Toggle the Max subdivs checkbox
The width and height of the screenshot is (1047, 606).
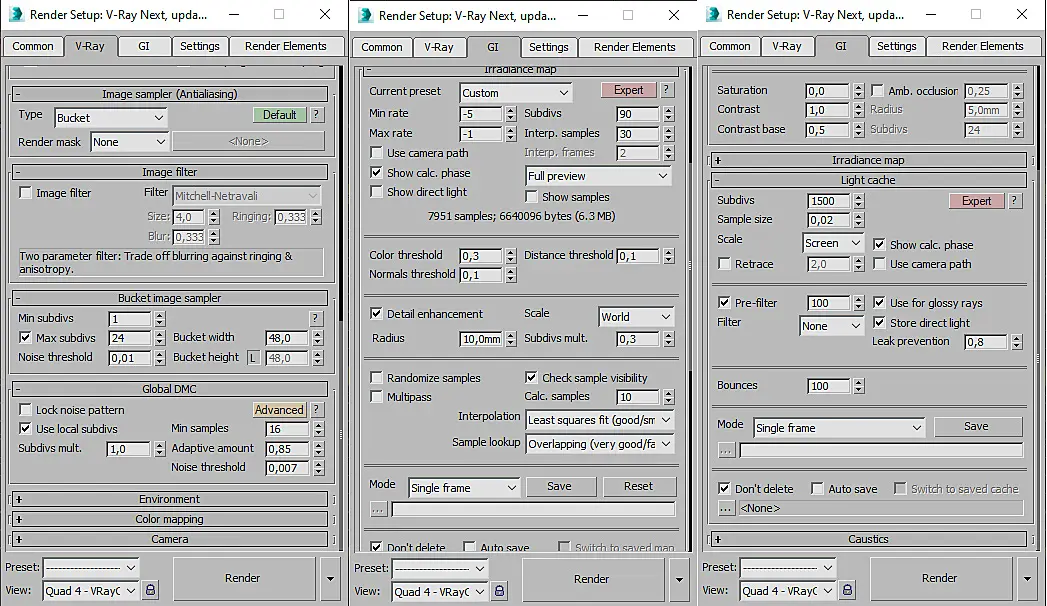pos(25,338)
